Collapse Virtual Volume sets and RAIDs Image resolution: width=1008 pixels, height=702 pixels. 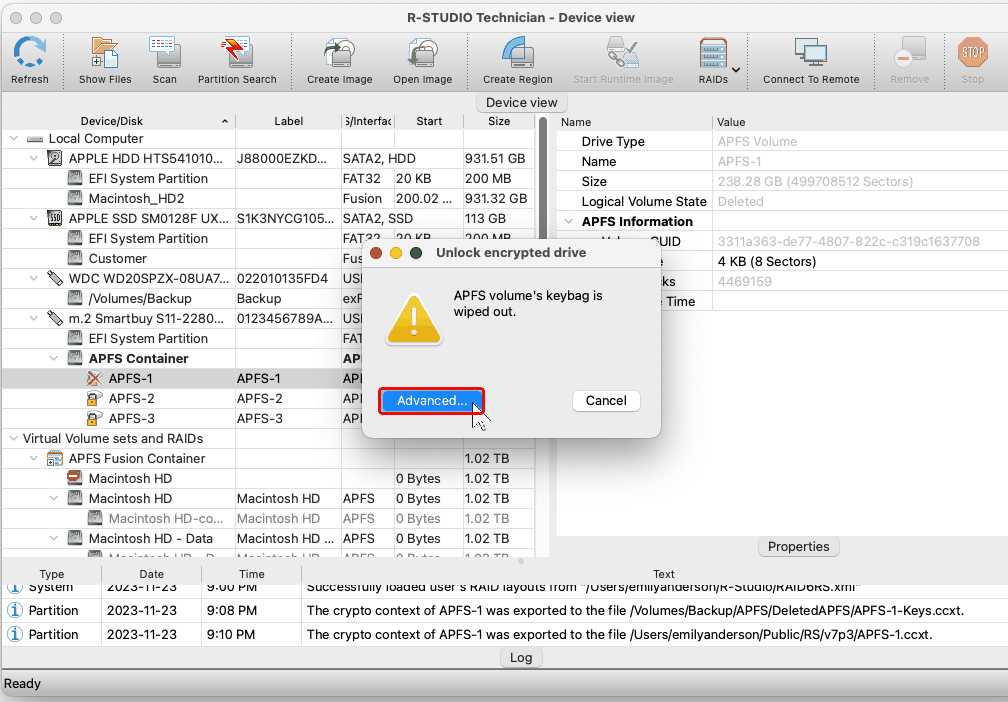[14, 438]
